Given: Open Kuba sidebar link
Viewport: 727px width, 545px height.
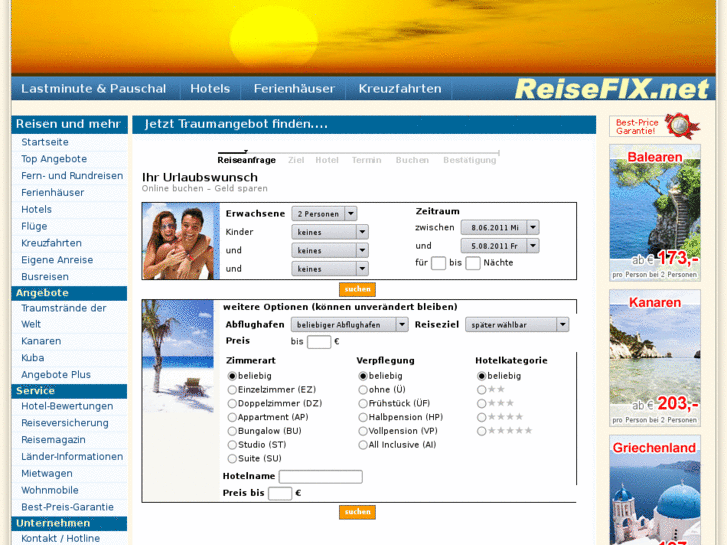Looking at the screenshot, I should coord(33,358).
